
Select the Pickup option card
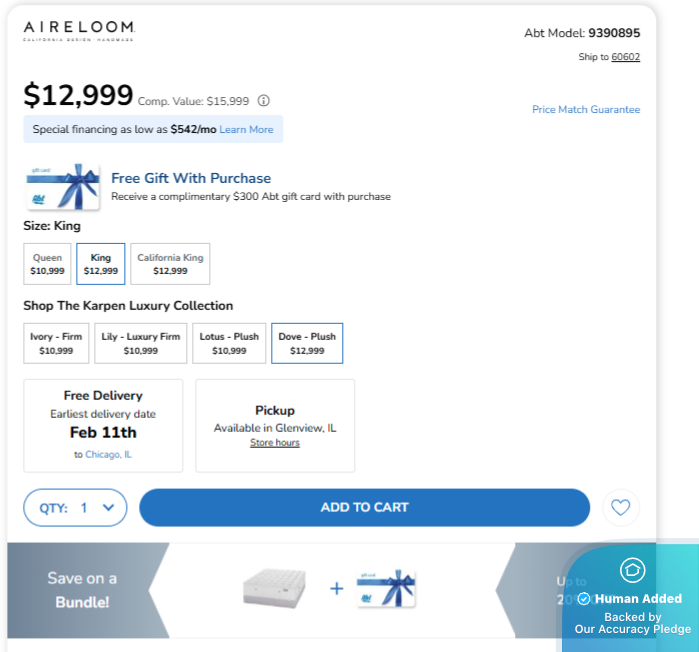pos(275,425)
